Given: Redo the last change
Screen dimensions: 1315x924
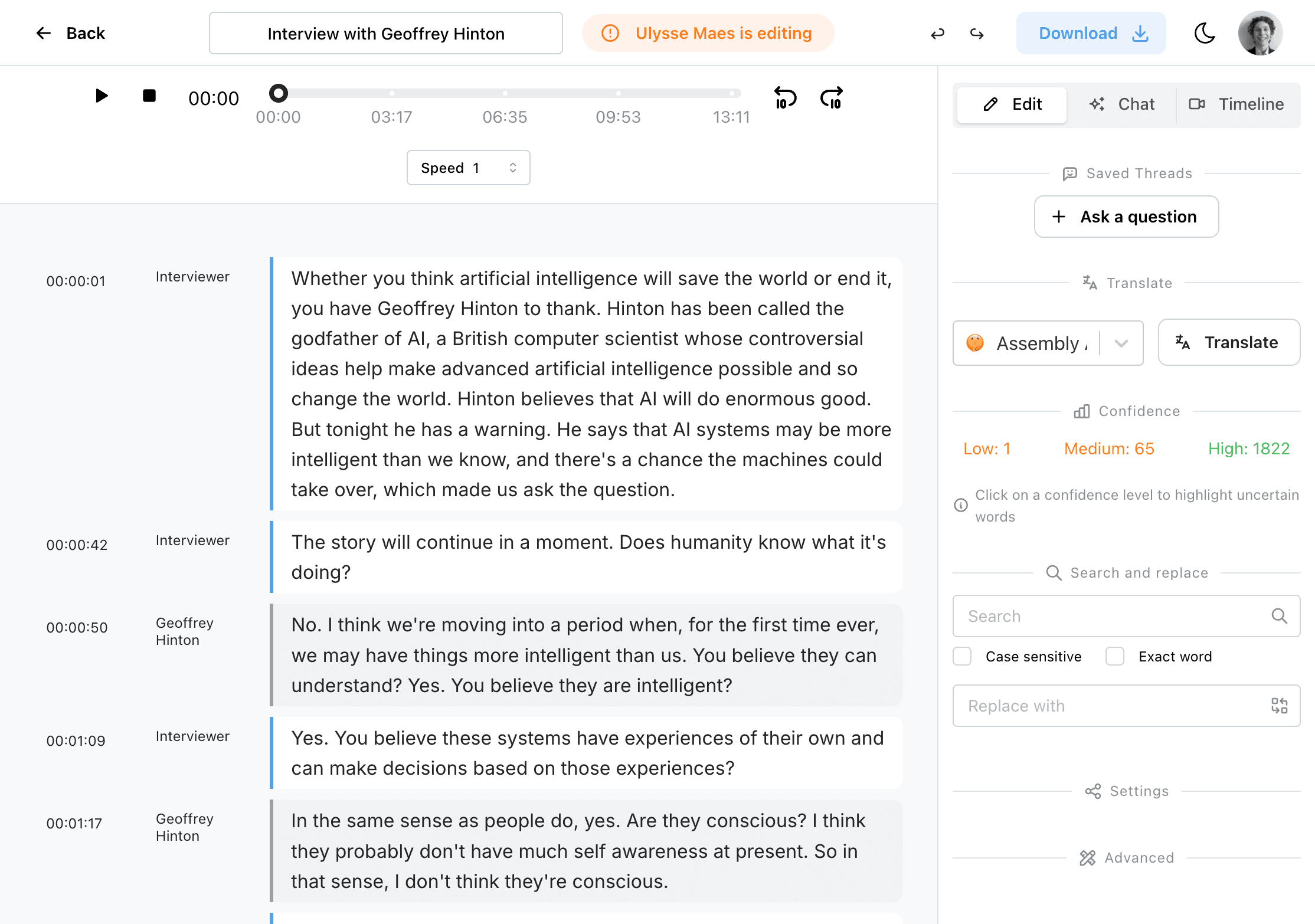Looking at the screenshot, I should (x=977, y=34).
